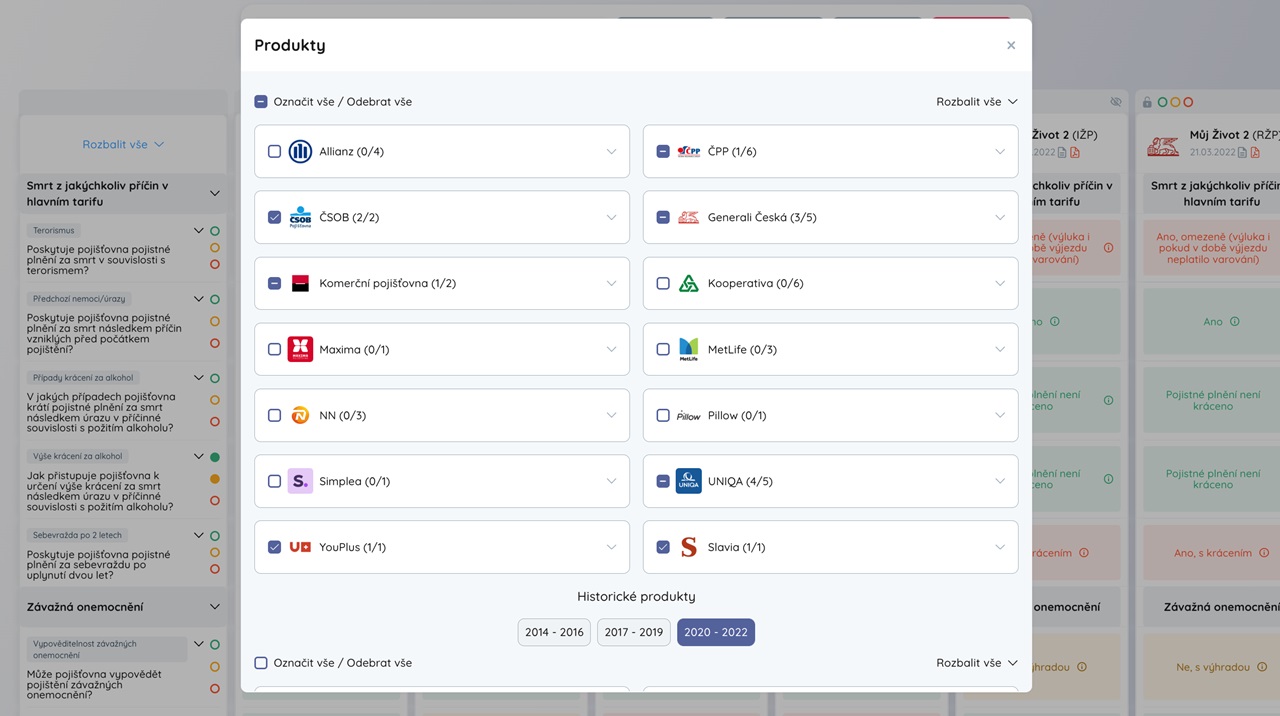Click the Simplea logo icon
Viewport: 1280px width, 716px height.
coord(300,481)
